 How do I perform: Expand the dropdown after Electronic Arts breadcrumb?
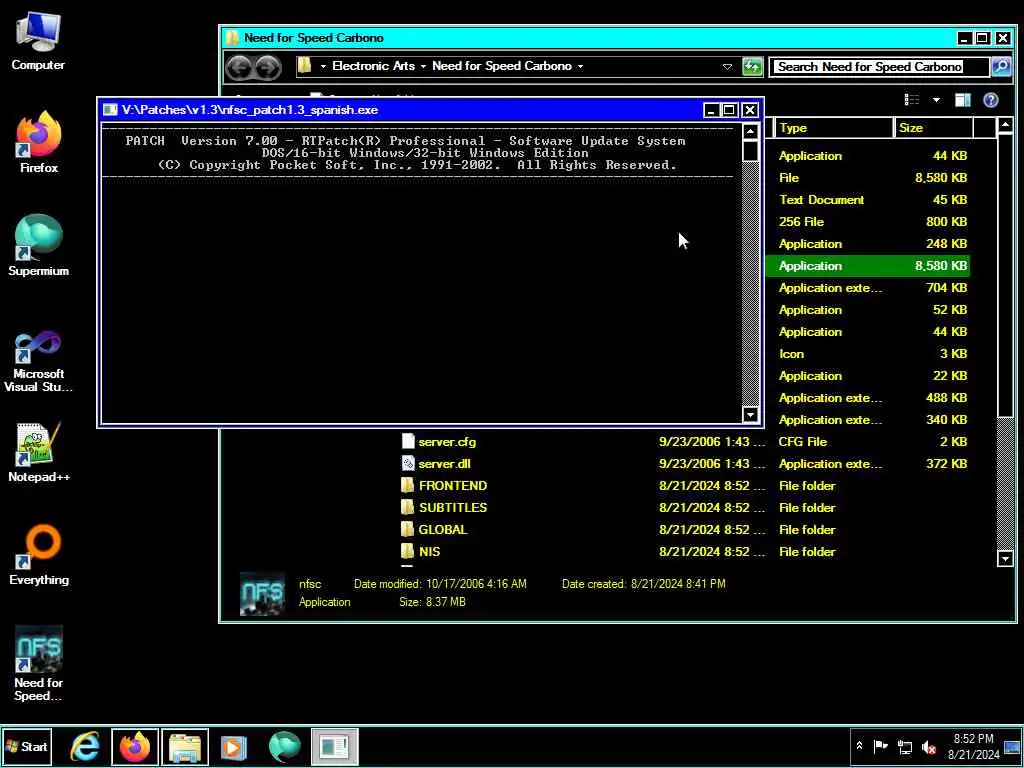pyautogui.click(x=423, y=67)
